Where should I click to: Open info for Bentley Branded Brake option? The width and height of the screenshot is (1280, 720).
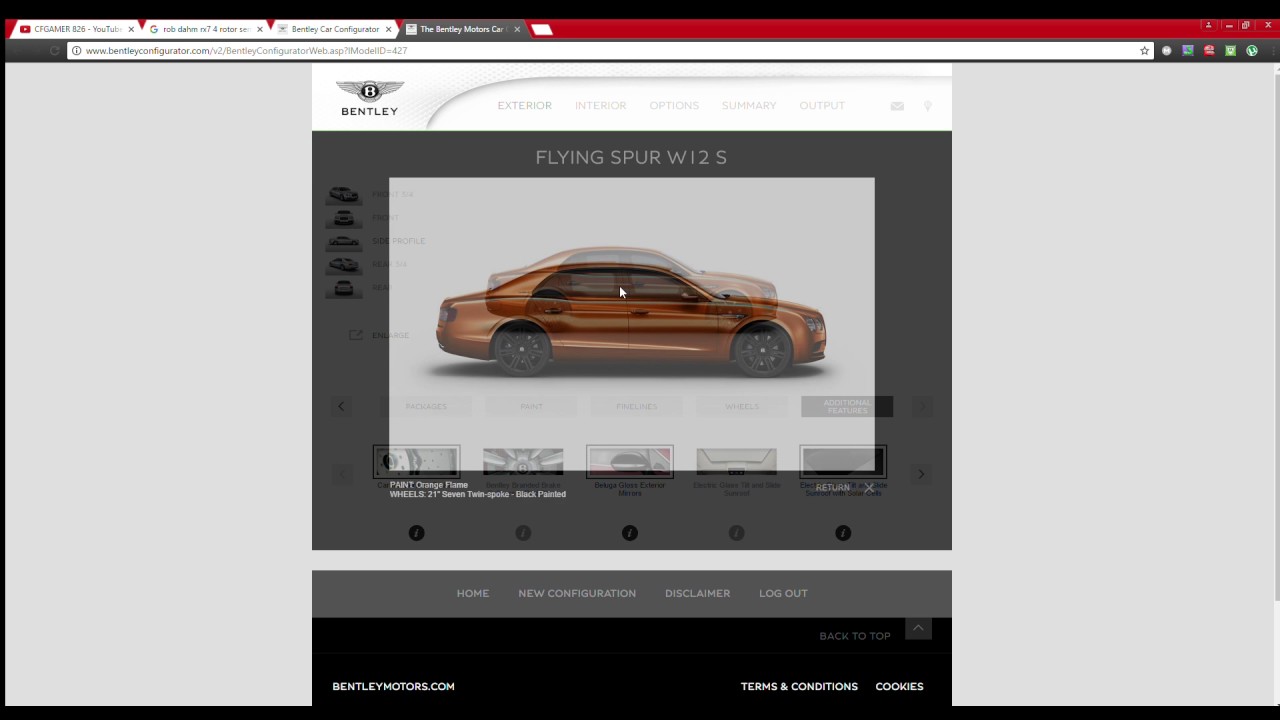pyautogui.click(x=523, y=533)
